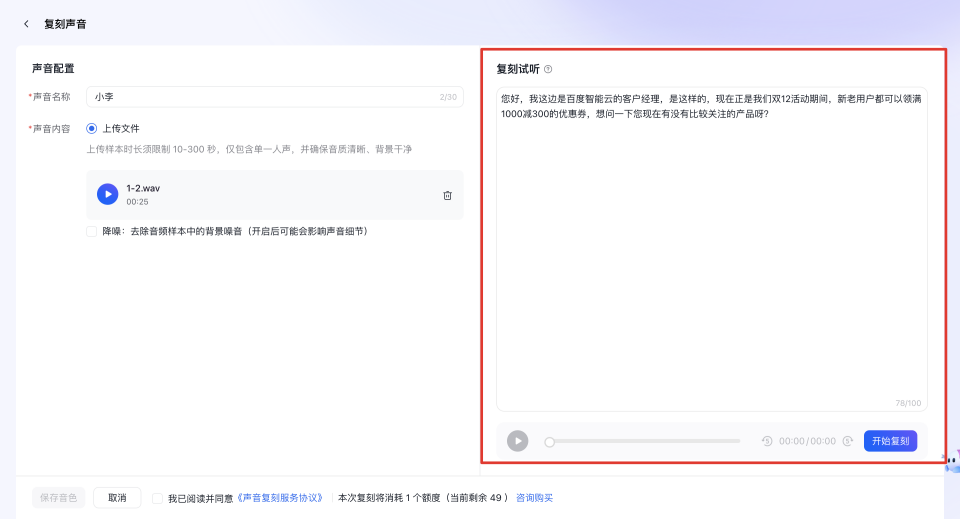960x519 pixels.
Task: Start cloning with the 开始复刻 button
Action: click(x=890, y=441)
